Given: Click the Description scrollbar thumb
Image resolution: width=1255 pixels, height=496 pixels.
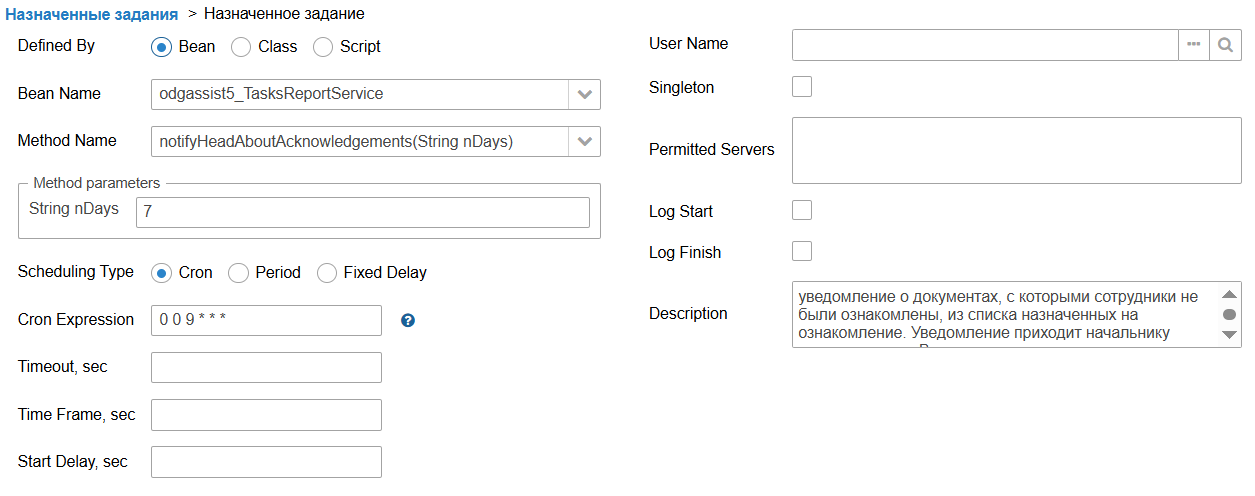Looking at the screenshot, I should coord(1229,314).
